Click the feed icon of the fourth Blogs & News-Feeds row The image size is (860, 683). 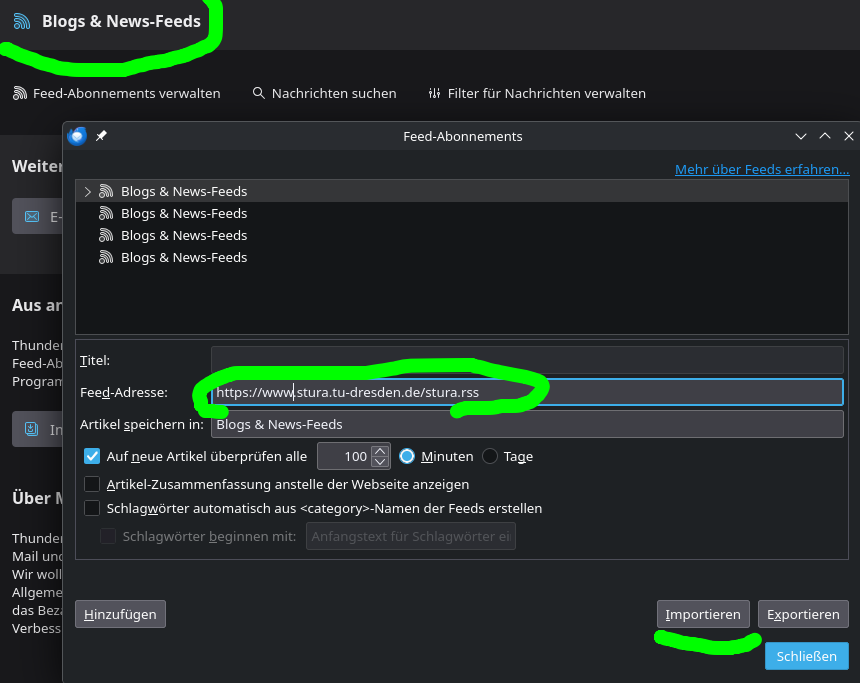click(x=106, y=257)
